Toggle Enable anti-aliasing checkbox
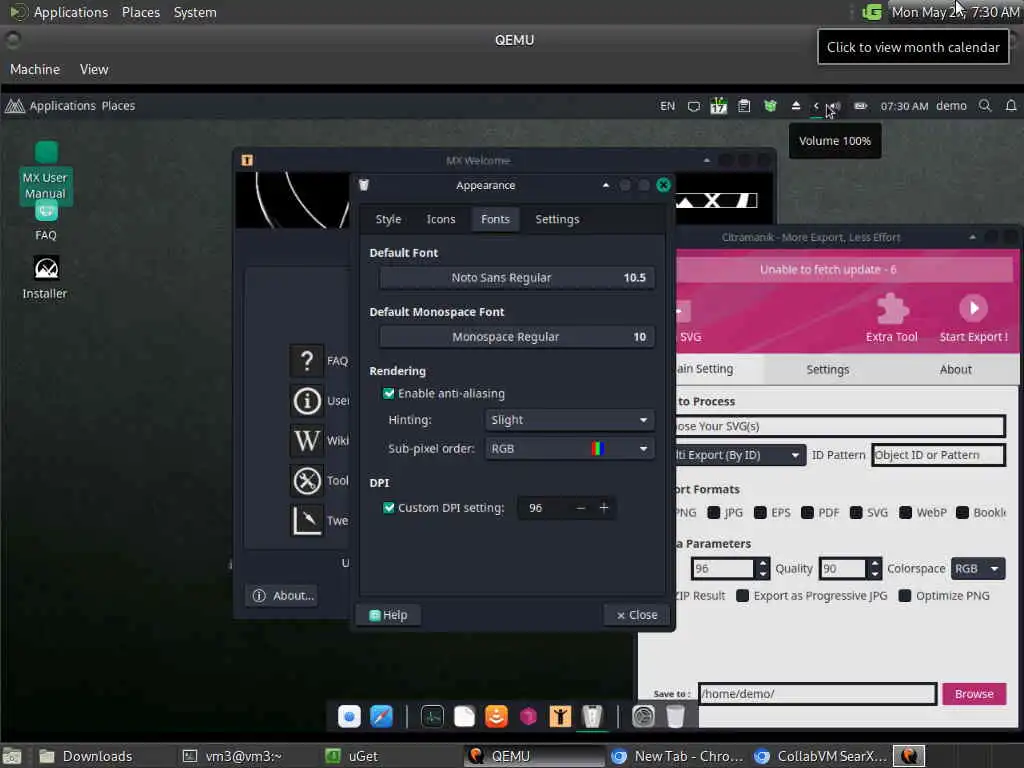Image resolution: width=1024 pixels, height=768 pixels. pos(389,394)
